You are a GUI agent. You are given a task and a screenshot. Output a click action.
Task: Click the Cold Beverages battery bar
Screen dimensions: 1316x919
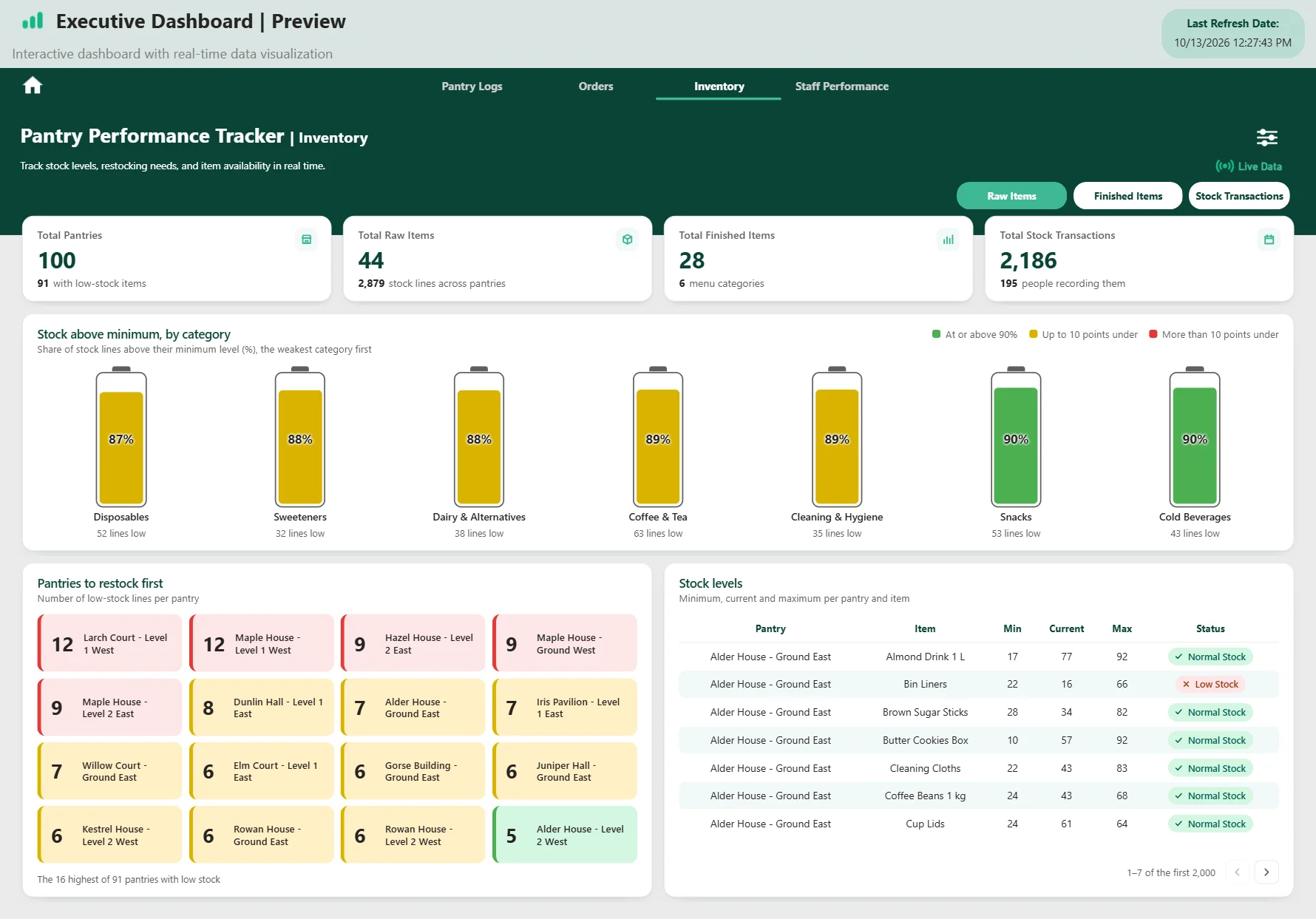click(x=1195, y=438)
